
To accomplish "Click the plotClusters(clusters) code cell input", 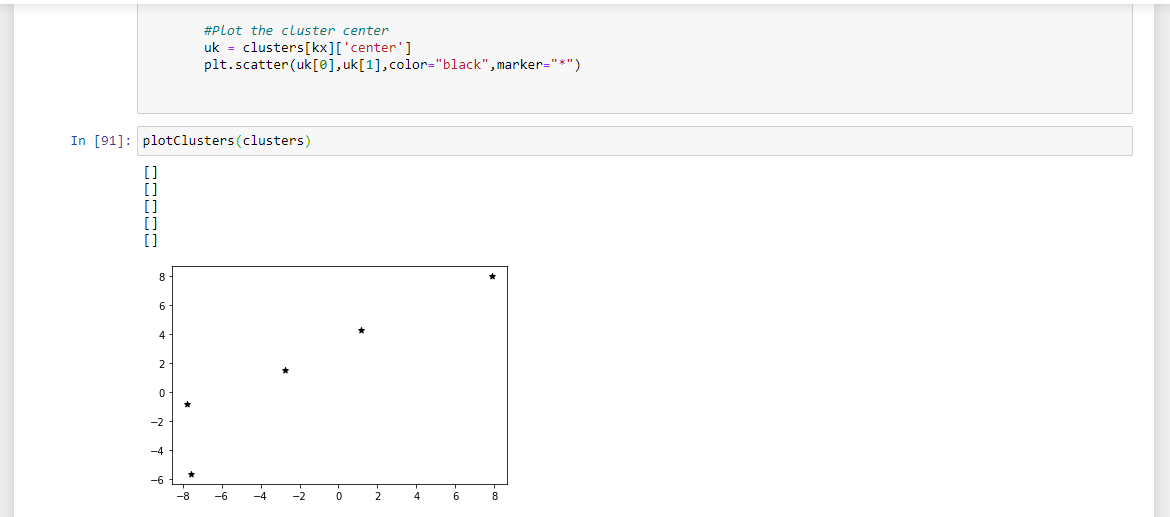I will [x=634, y=141].
